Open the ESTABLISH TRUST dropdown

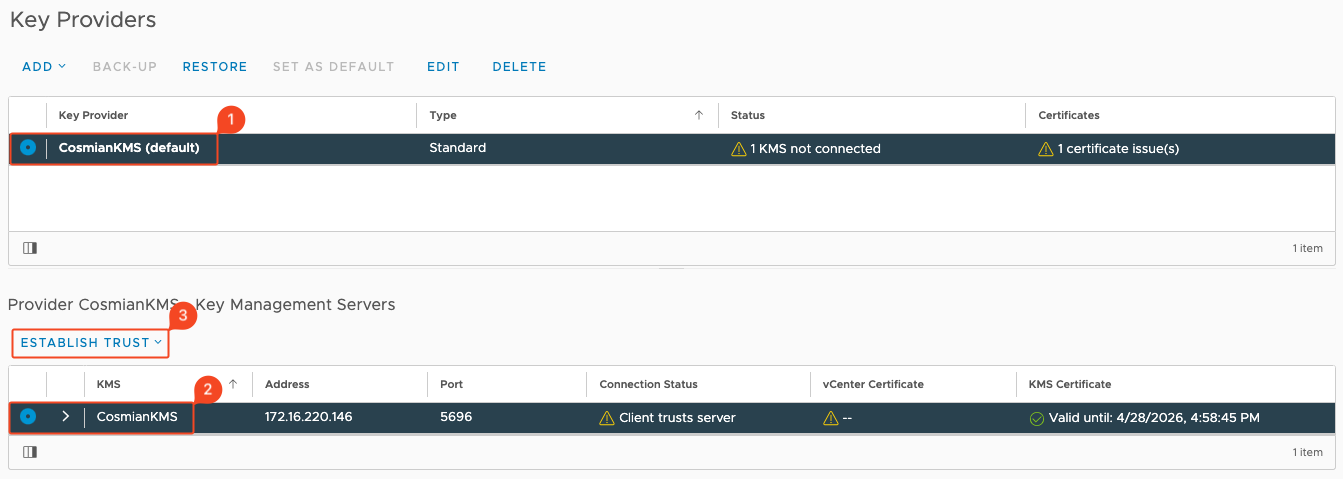point(91,343)
